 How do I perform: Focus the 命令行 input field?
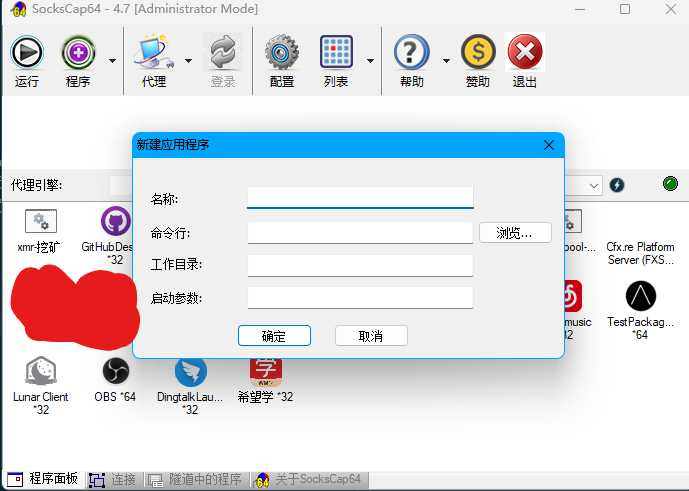point(360,233)
